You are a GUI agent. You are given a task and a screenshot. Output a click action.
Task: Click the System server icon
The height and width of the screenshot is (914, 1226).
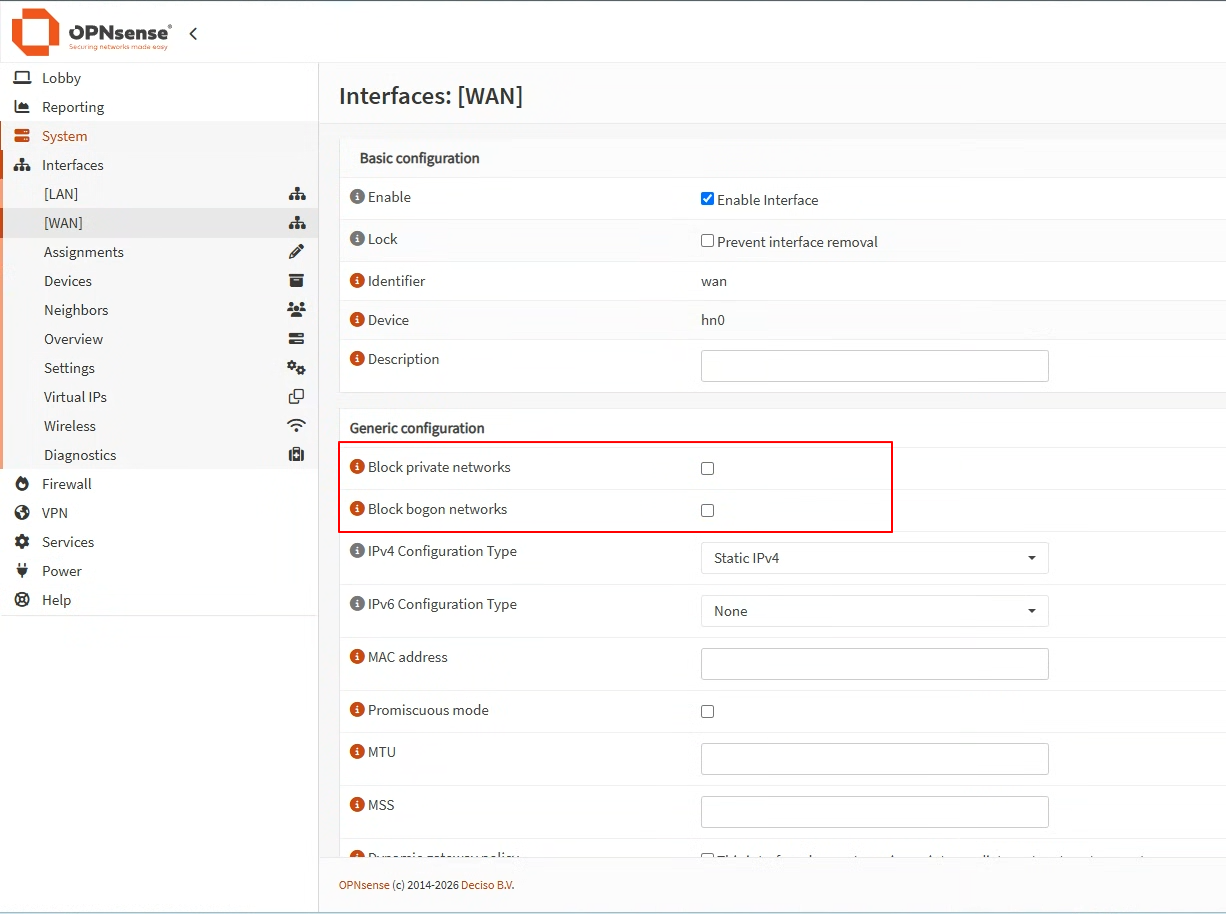22,136
